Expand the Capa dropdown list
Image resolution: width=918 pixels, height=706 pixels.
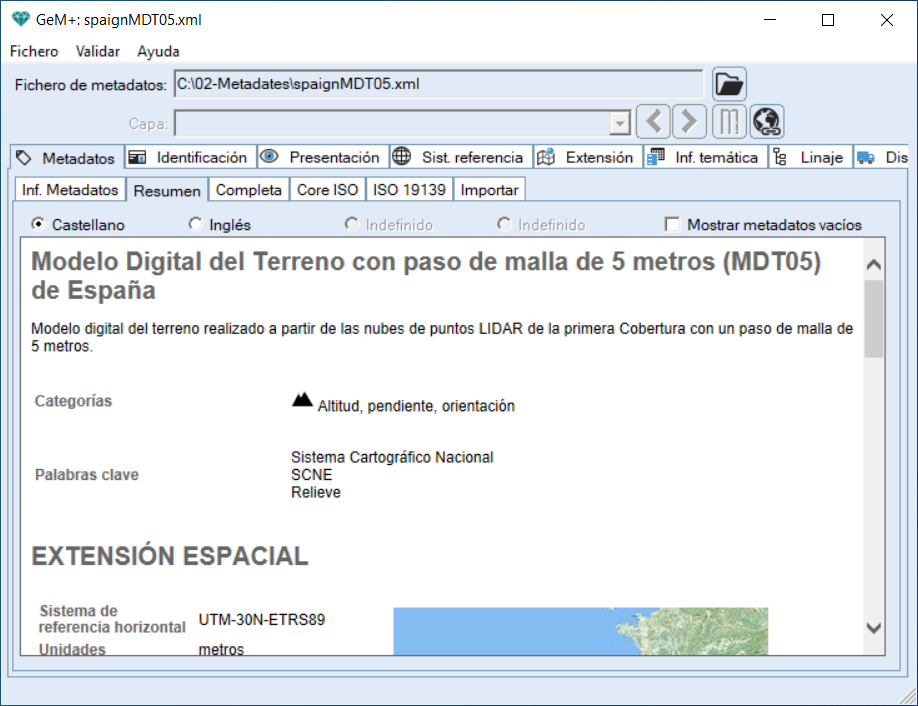pyautogui.click(x=620, y=123)
